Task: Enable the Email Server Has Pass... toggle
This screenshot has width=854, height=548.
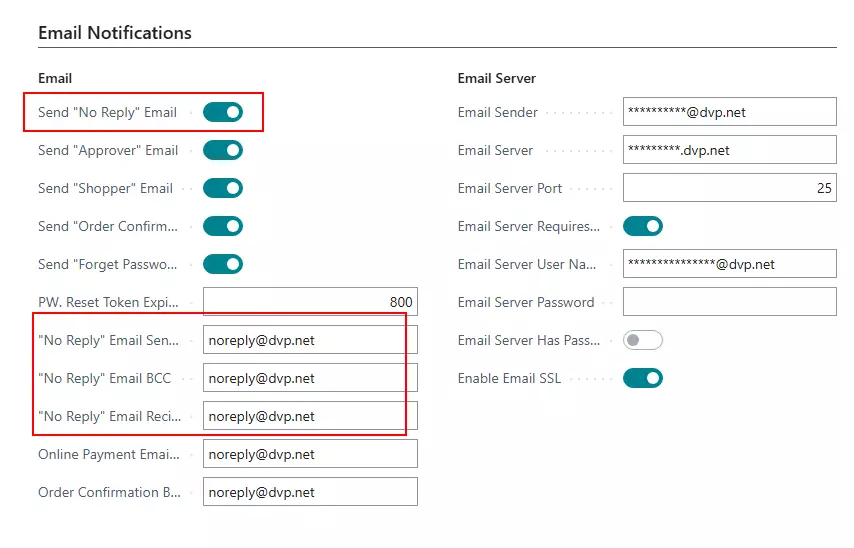Action: (642, 340)
